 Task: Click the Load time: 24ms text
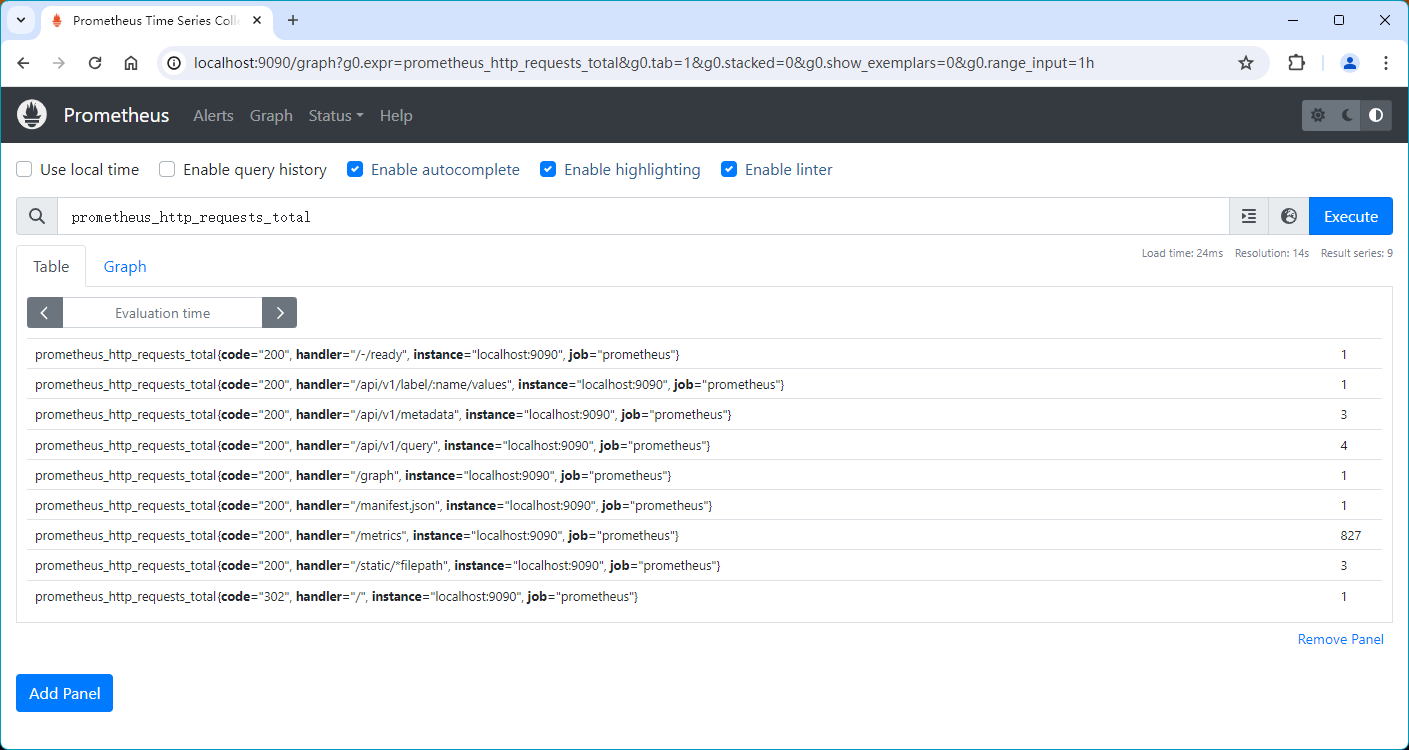click(x=1182, y=253)
